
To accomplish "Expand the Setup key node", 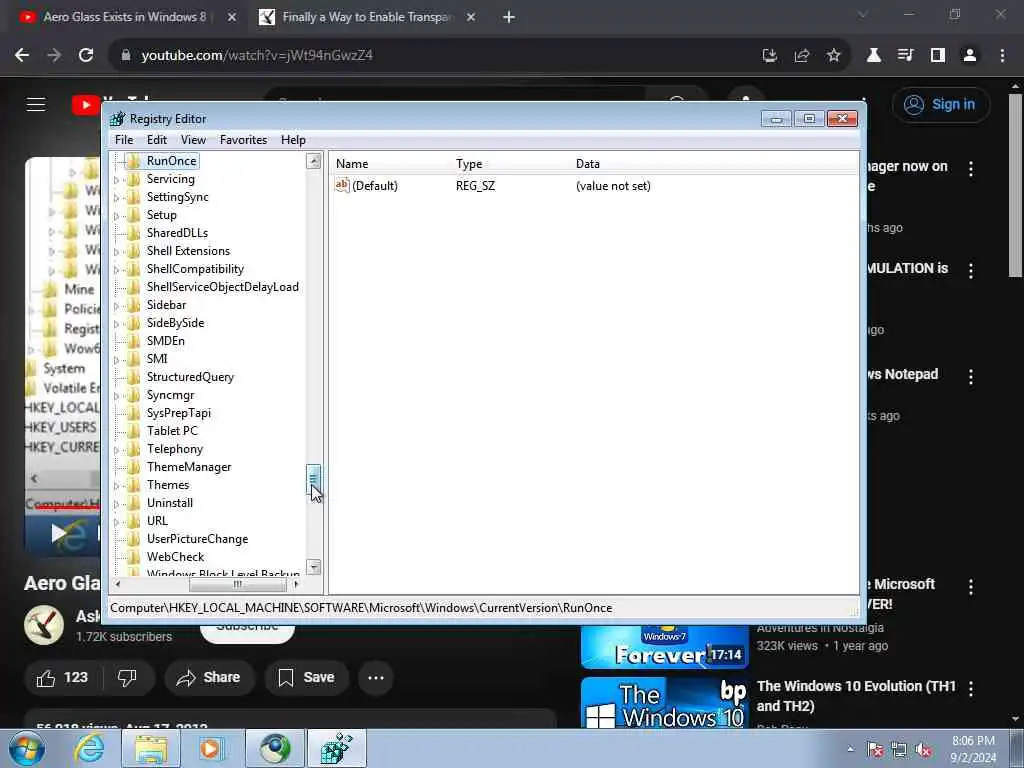I will [117, 216].
